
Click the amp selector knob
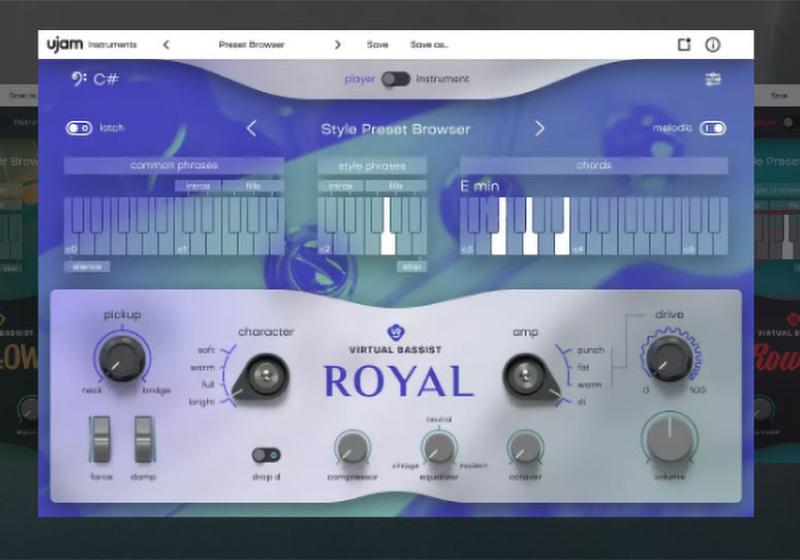pyautogui.click(x=526, y=375)
